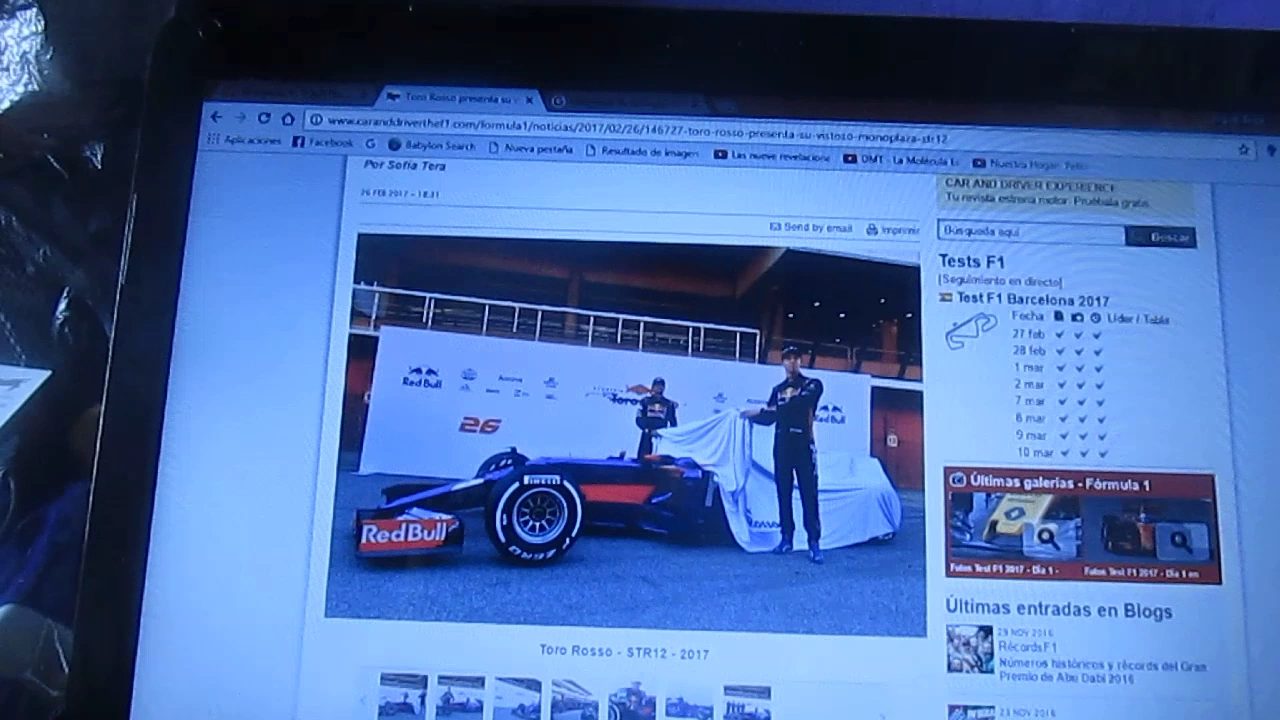Viewport: 1280px width, 720px height.
Task: Select the first thumbnail in photo strip
Action: pyautogui.click(x=403, y=695)
